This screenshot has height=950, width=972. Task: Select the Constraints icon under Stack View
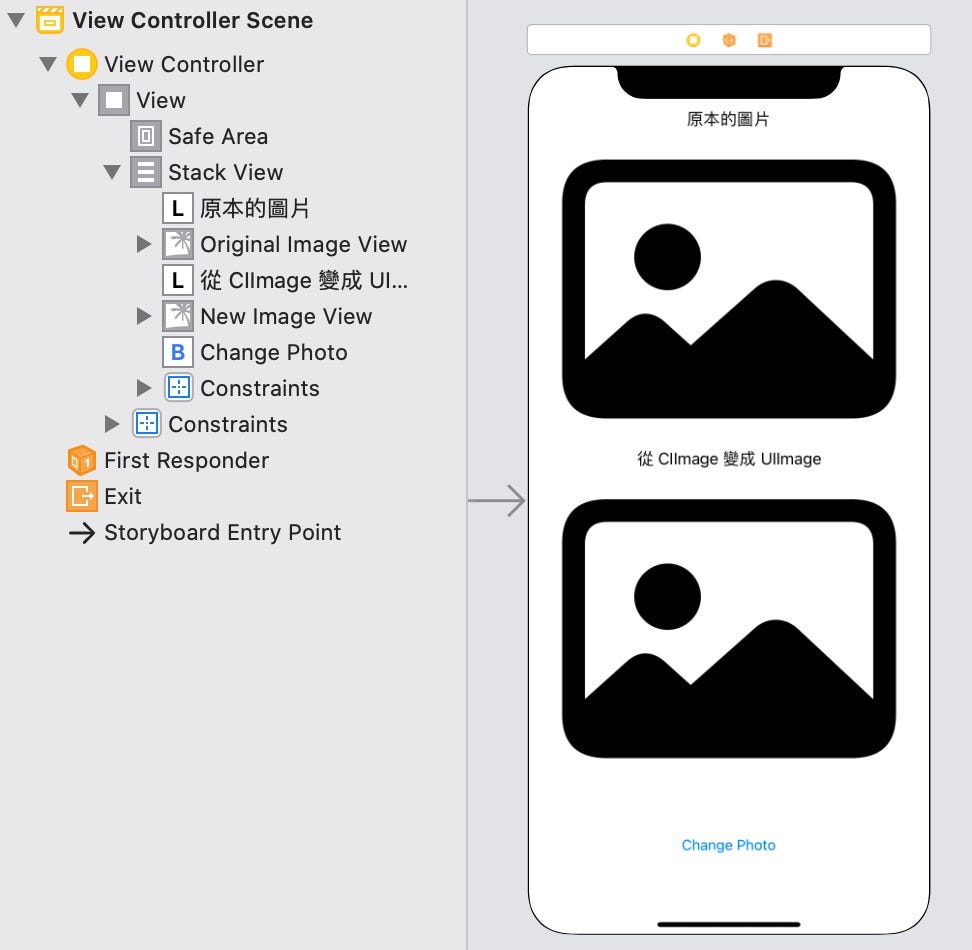click(178, 388)
